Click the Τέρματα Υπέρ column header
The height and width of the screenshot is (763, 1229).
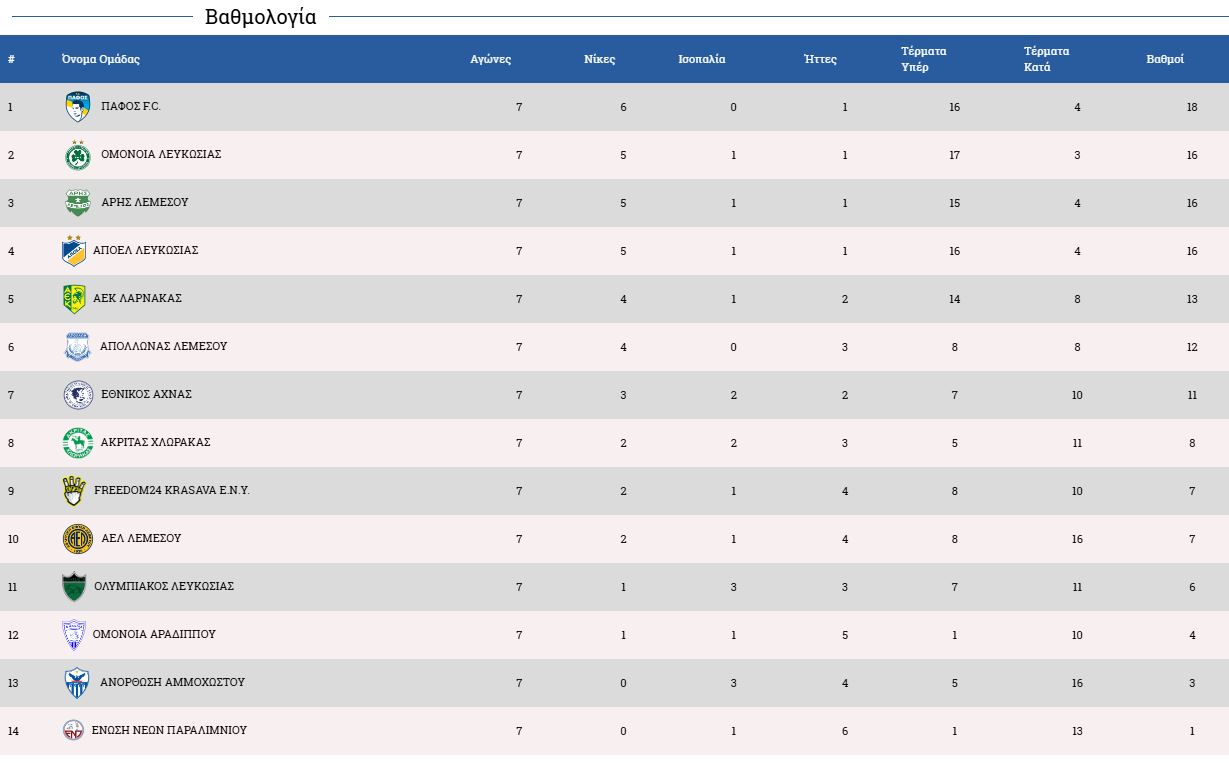point(924,59)
